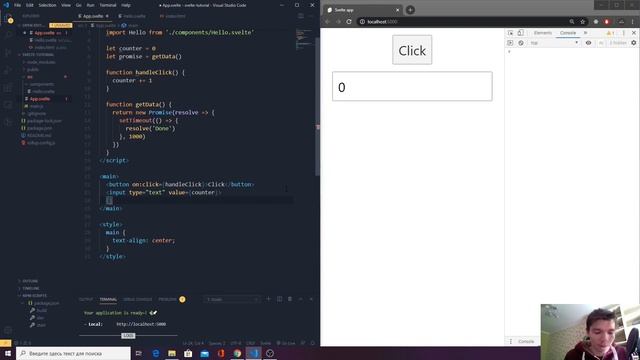Go back in Chrome browser history
640x360 pixels.
pyautogui.click(x=328, y=22)
